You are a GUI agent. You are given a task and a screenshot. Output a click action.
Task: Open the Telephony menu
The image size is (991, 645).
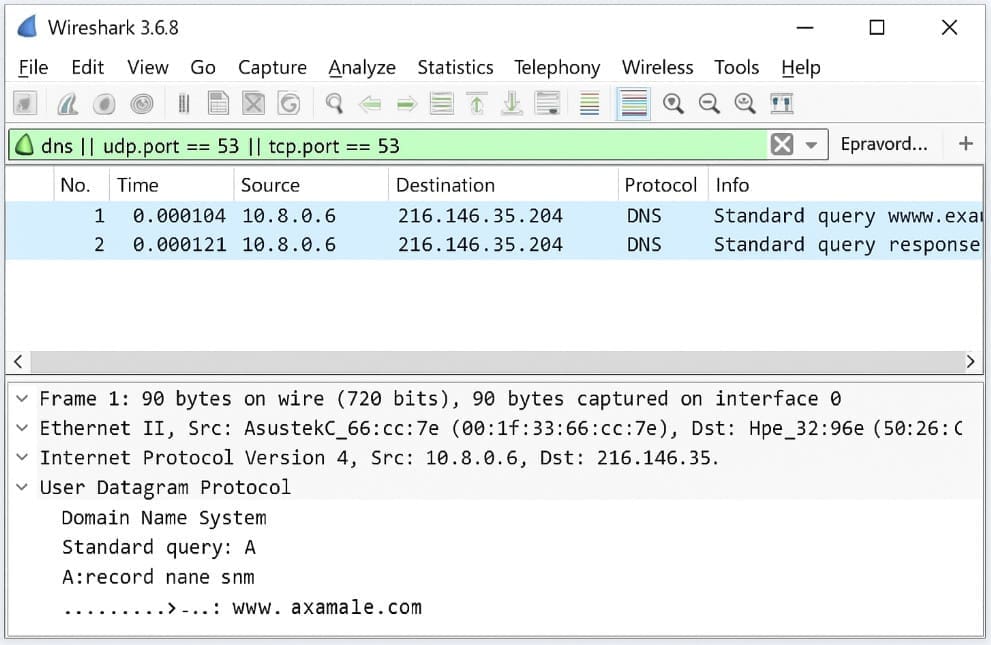click(557, 67)
